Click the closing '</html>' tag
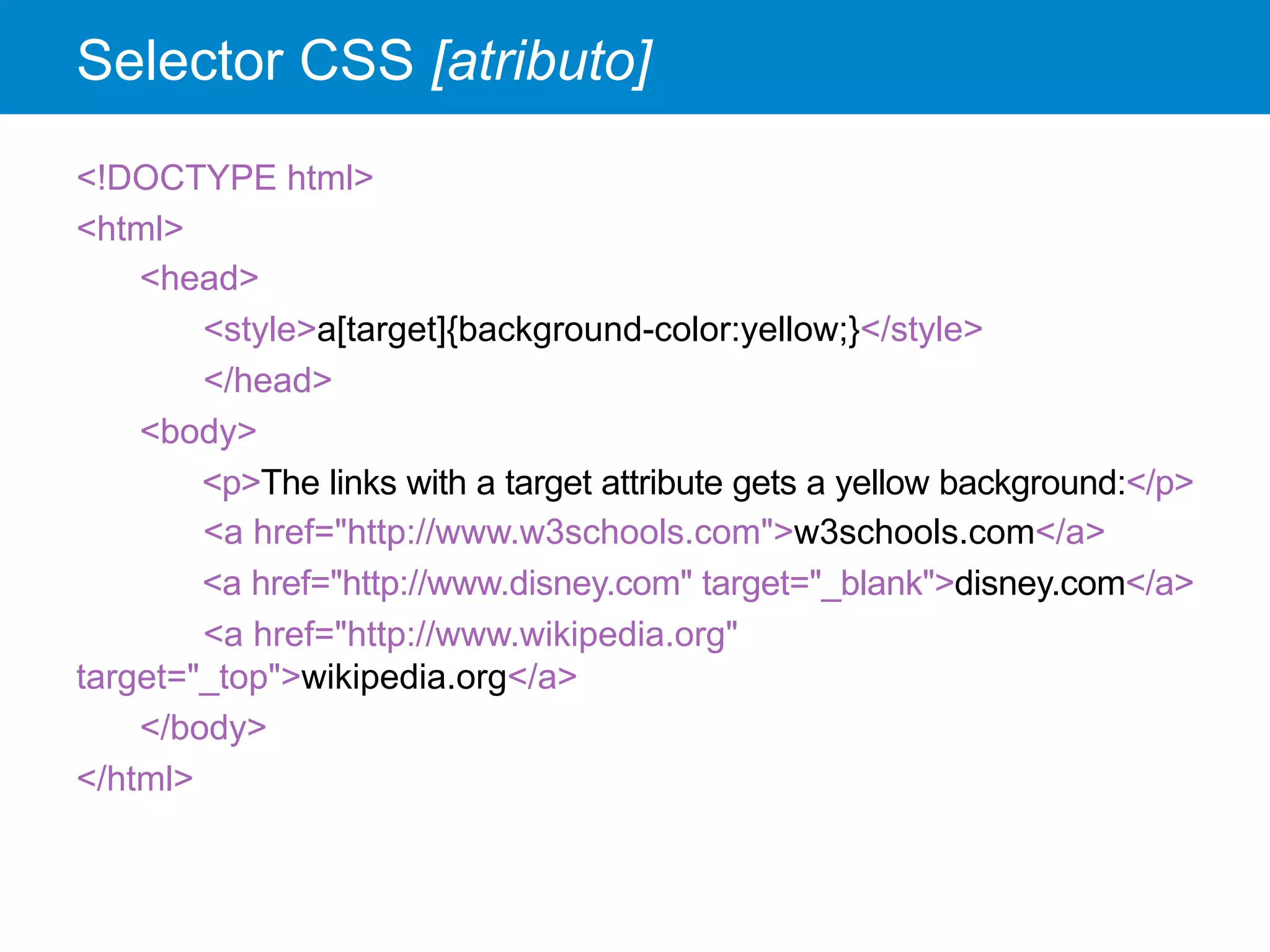The height and width of the screenshot is (952, 1270). 135,778
